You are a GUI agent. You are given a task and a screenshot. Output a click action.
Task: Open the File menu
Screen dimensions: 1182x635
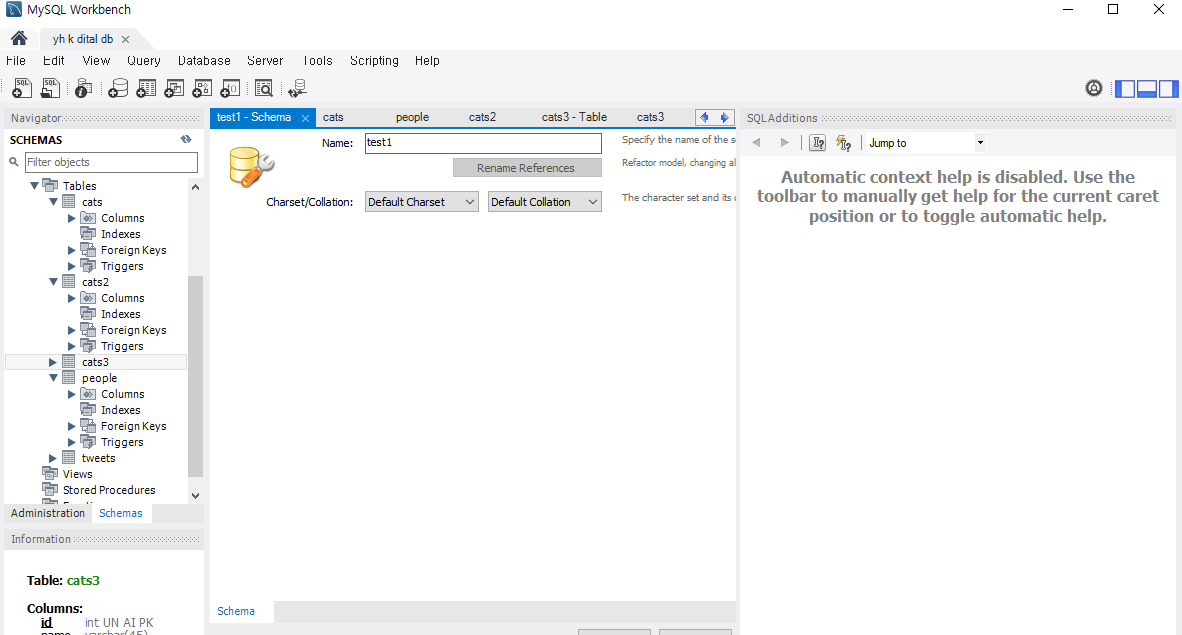[16, 60]
